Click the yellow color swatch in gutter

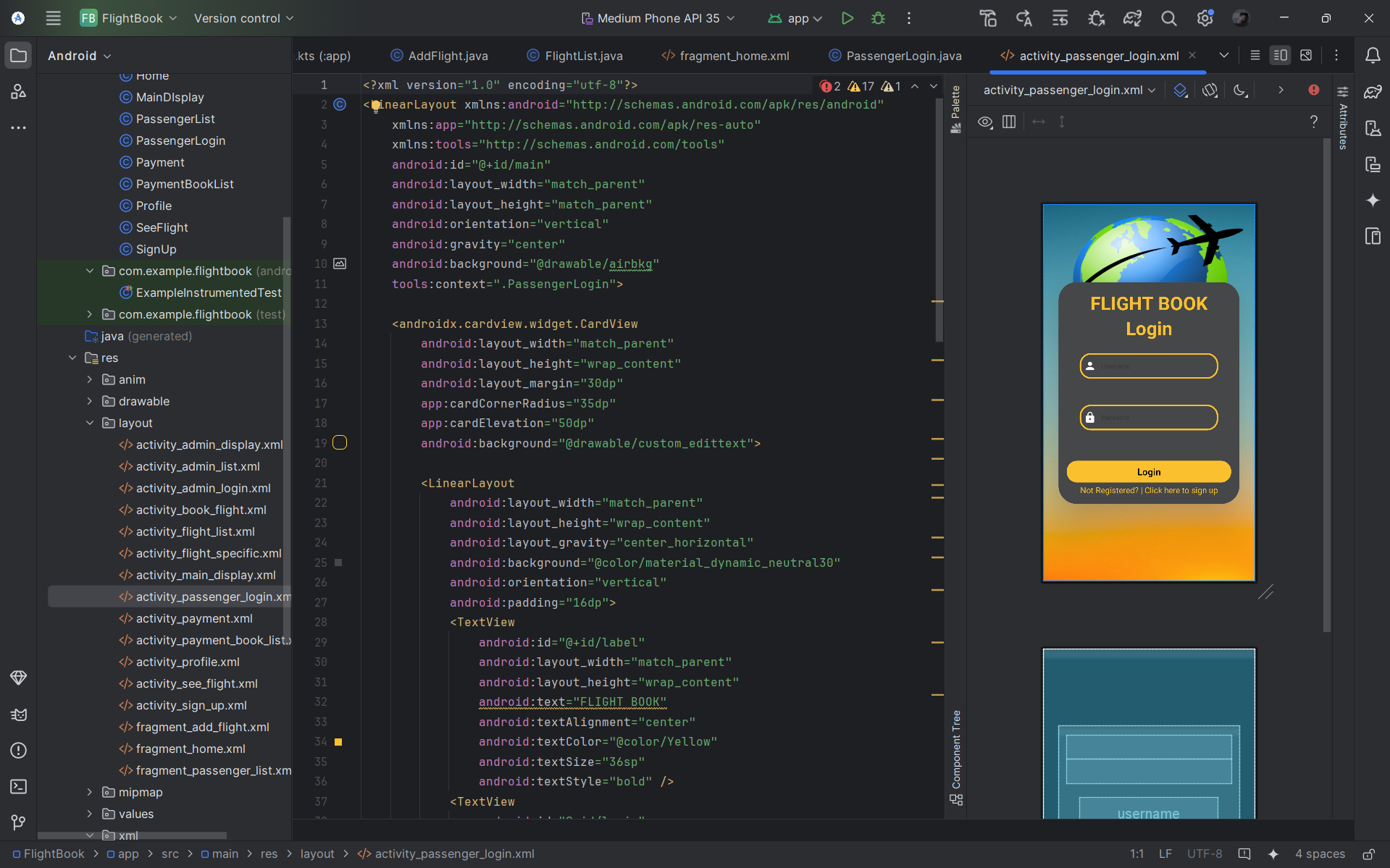[338, 742]
